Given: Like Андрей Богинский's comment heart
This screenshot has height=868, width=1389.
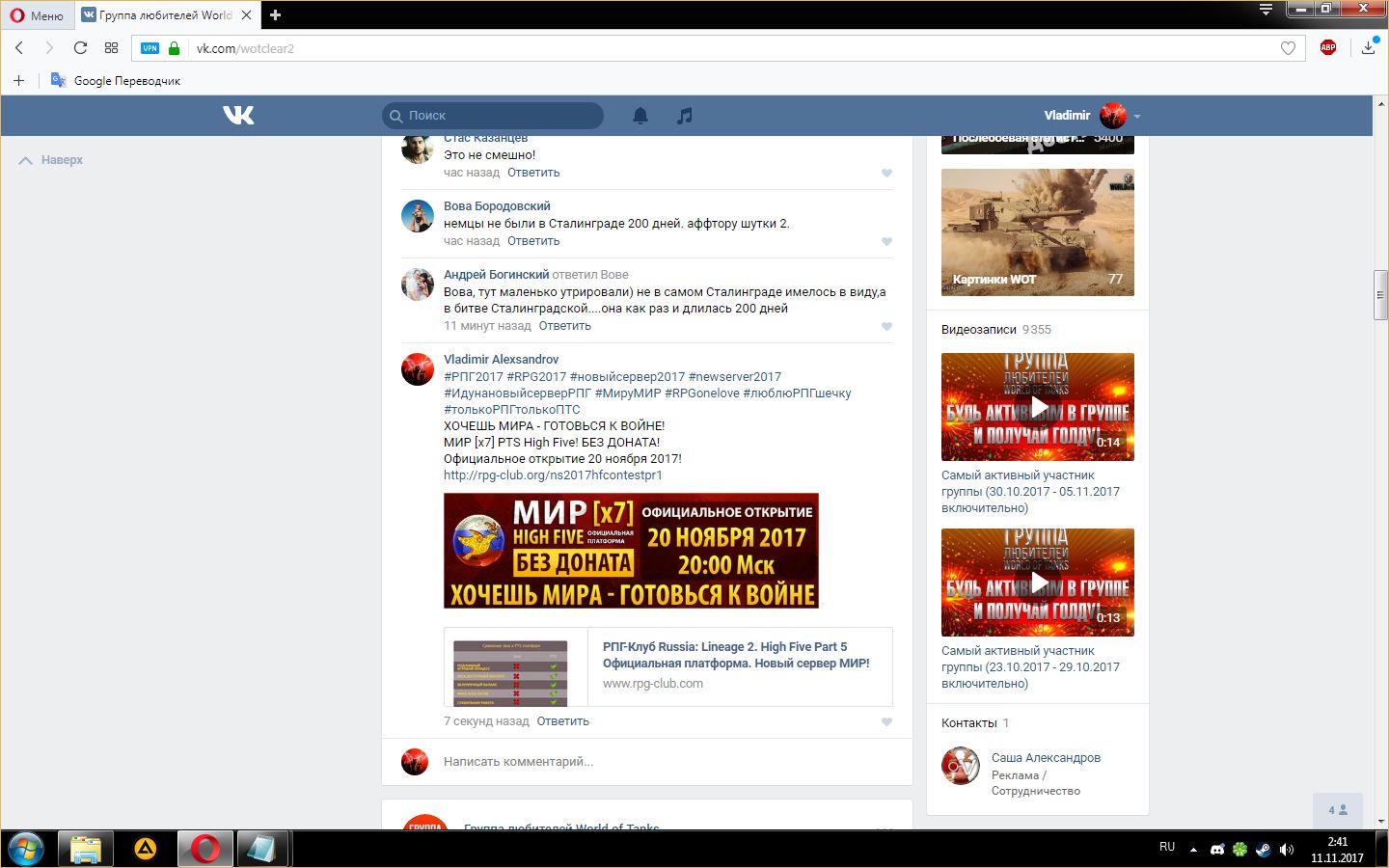Looking at the screenshot, I should click(886, 326).
